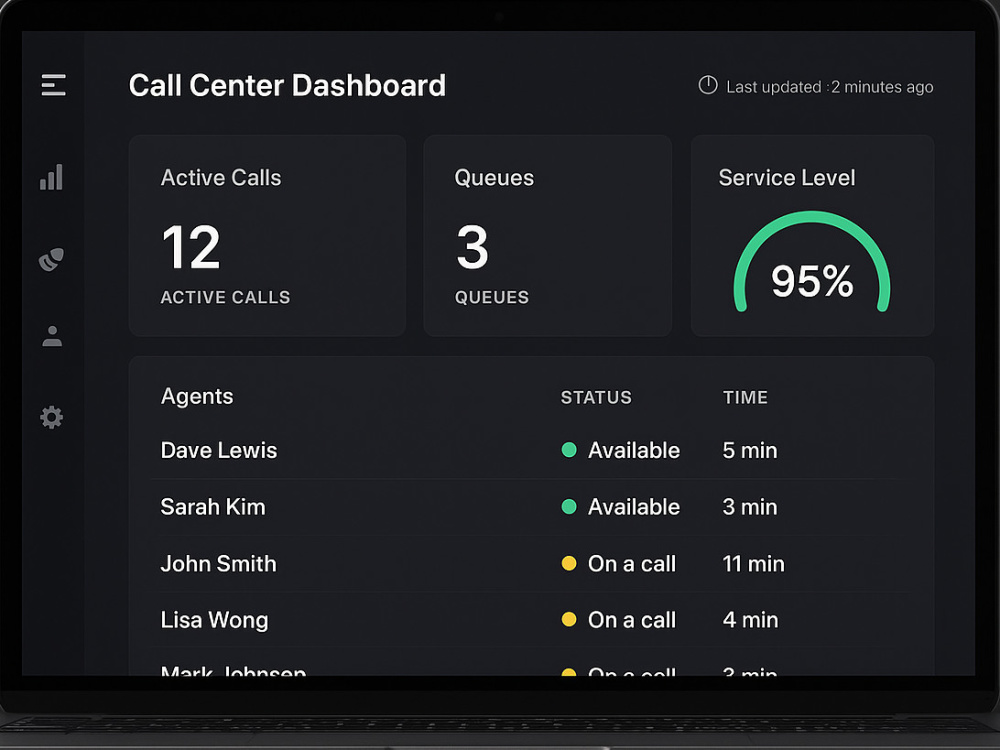Click the clock icon beside Last updated
1000x750 pixels.
click(x=708, y=85)
